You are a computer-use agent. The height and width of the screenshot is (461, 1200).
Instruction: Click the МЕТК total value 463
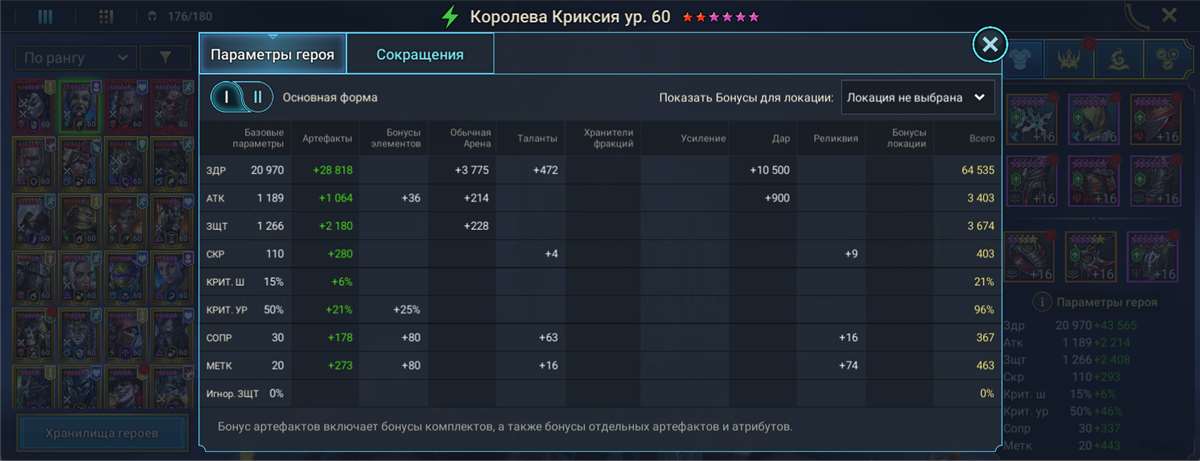tap(984, 366)
